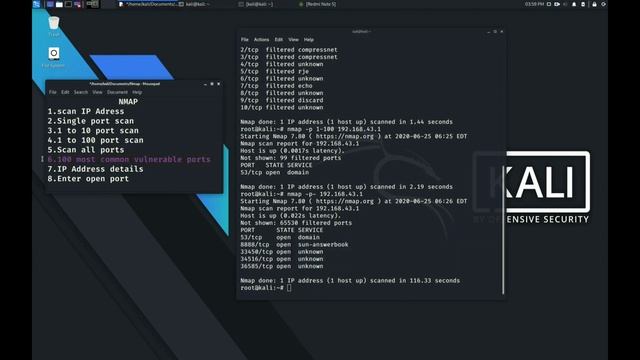Open Mousepad File menu
The width and height of the screenshot is (640, 360).
53,92
